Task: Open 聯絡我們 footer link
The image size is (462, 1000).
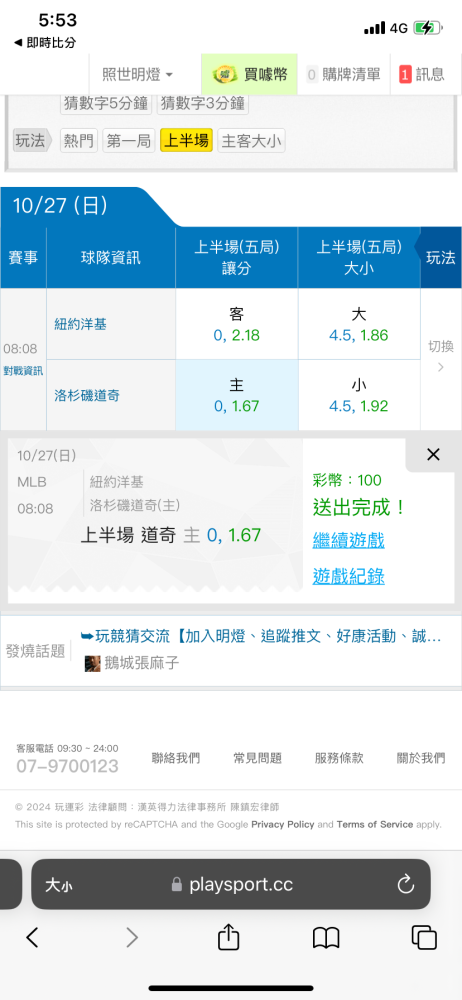Action: click(x=175, y=758)
